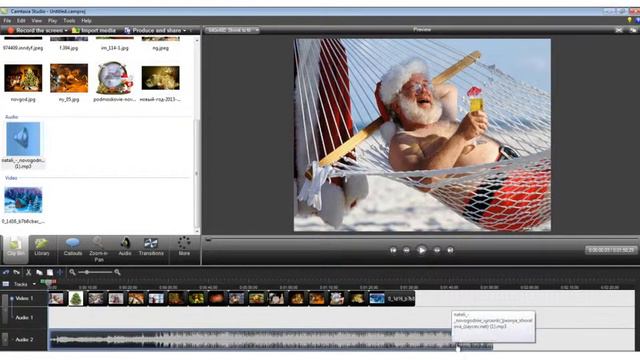The width and height of the screenshot is (640, 360).
Task: Select the blue video clip ending Video 1
Action: tap(391, 299)
